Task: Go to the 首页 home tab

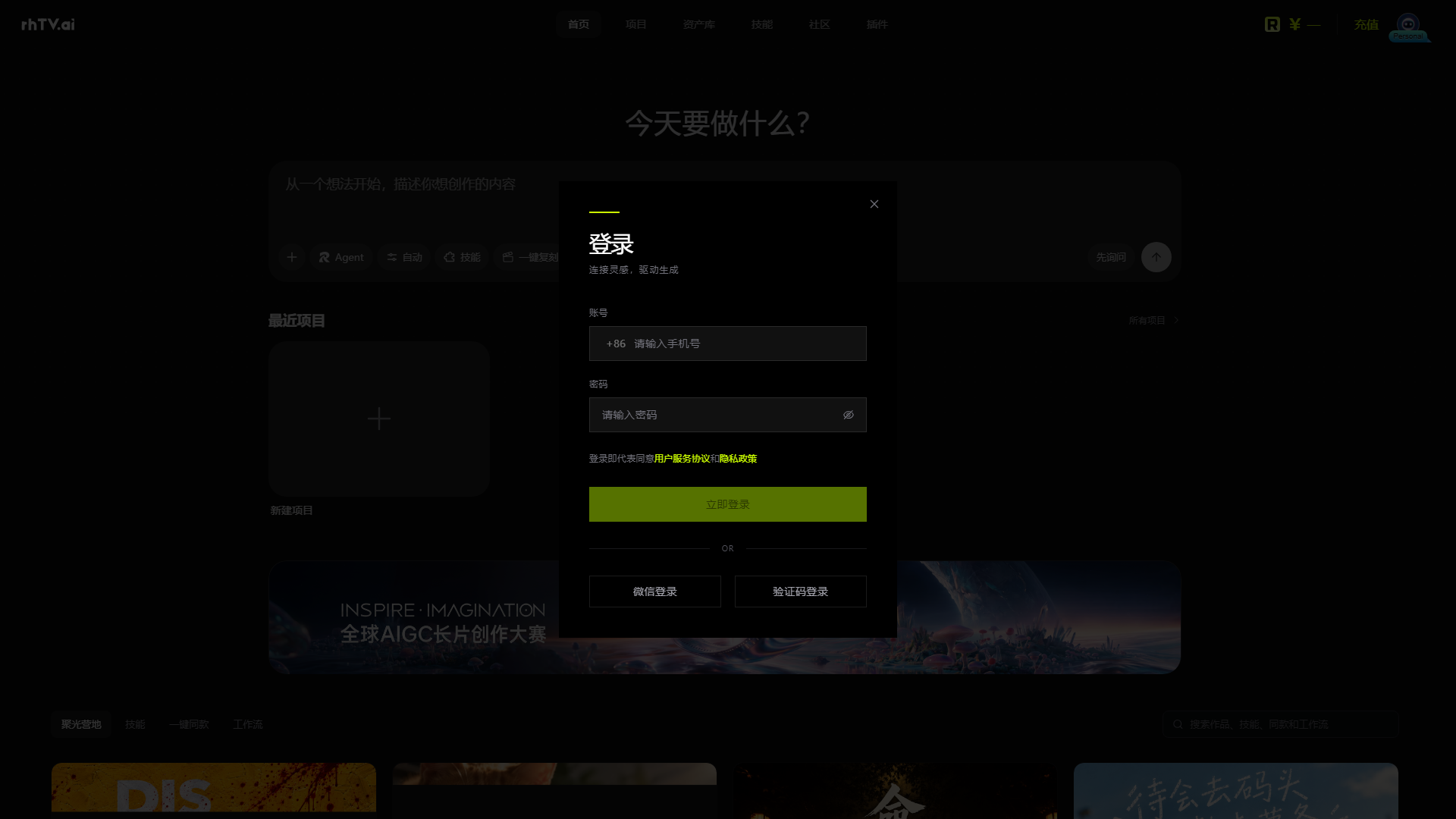Action: 579,24
